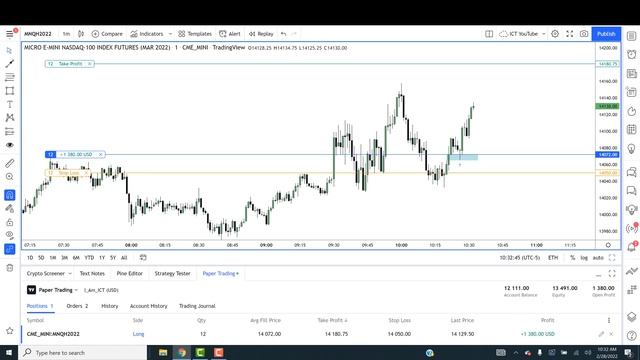Close the position line showing +1 380.00 USD
Screen dimensions: 640x360
(100, 154)
